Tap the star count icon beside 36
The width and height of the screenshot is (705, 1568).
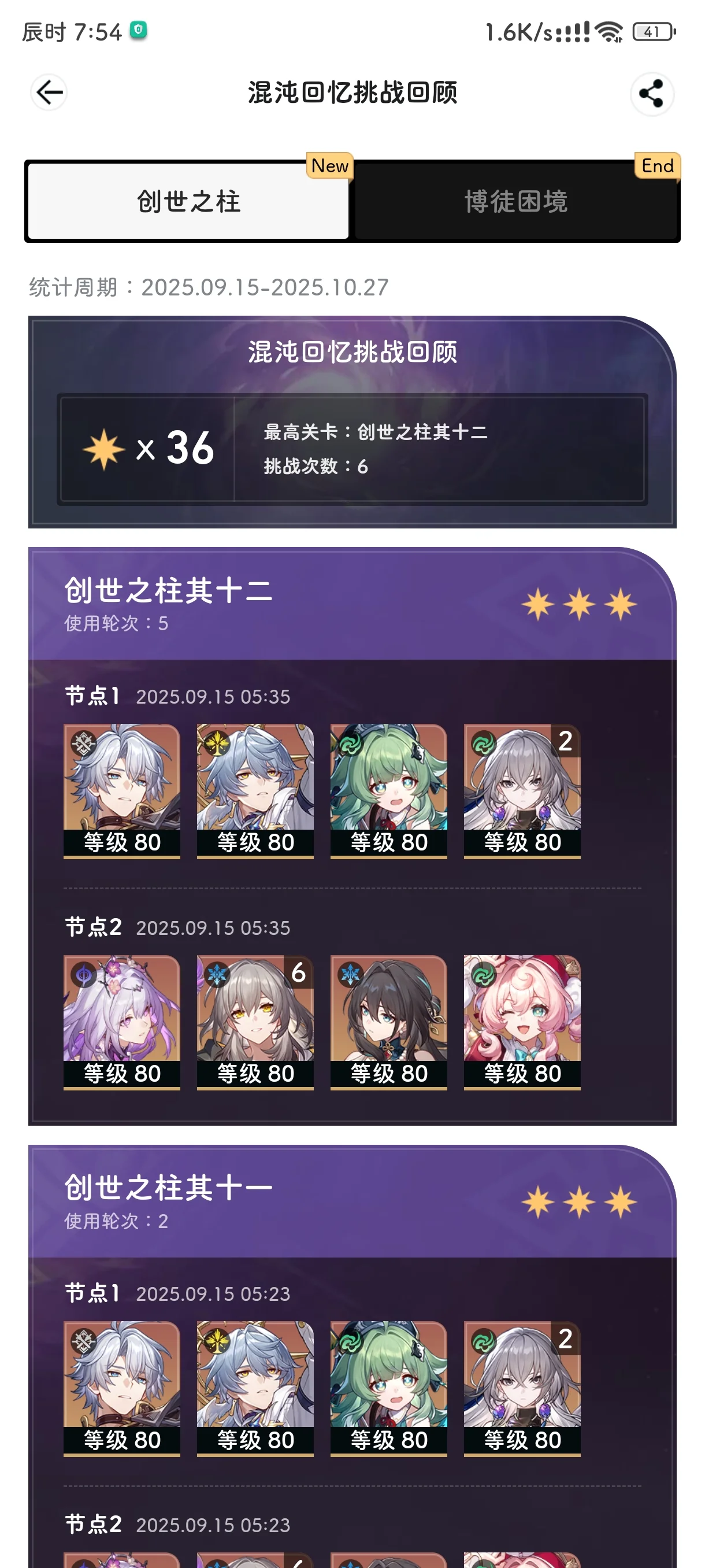click(104, 449)
